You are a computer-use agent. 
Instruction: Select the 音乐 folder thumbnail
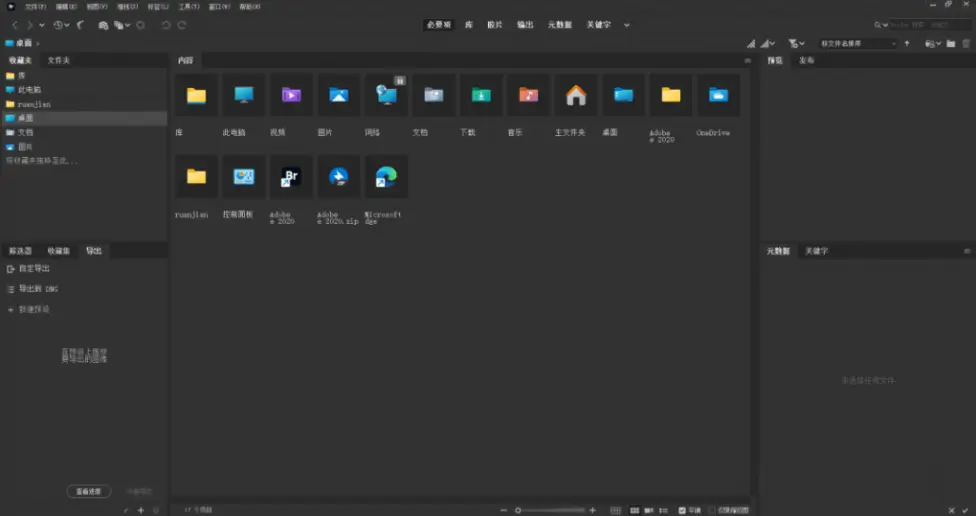pyautogui.click(x=528, y=95)
